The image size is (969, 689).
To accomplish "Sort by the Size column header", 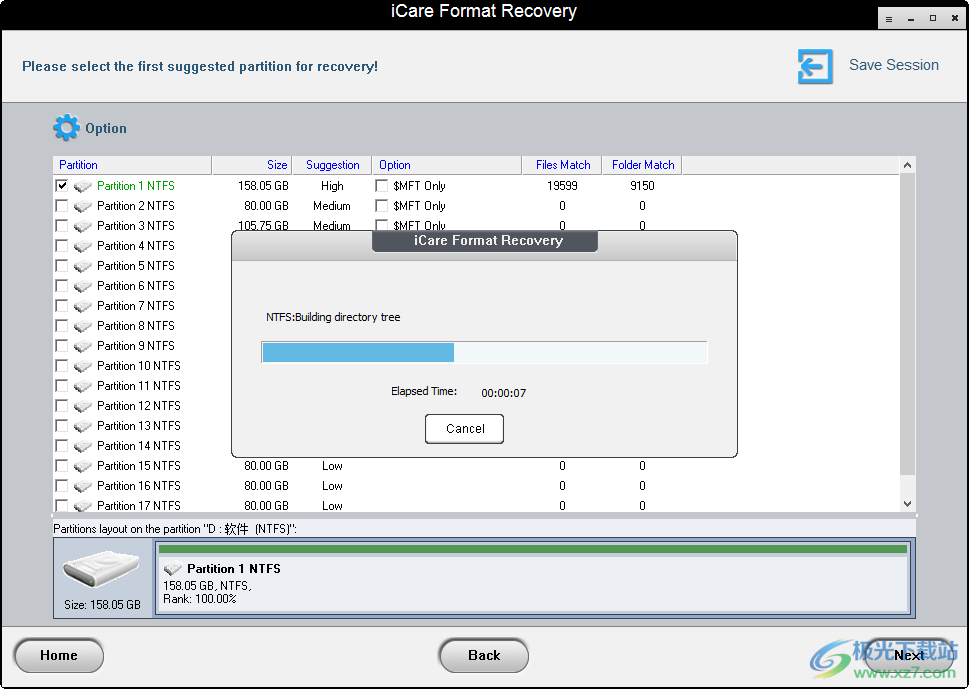I will click(x=252, y=165).
